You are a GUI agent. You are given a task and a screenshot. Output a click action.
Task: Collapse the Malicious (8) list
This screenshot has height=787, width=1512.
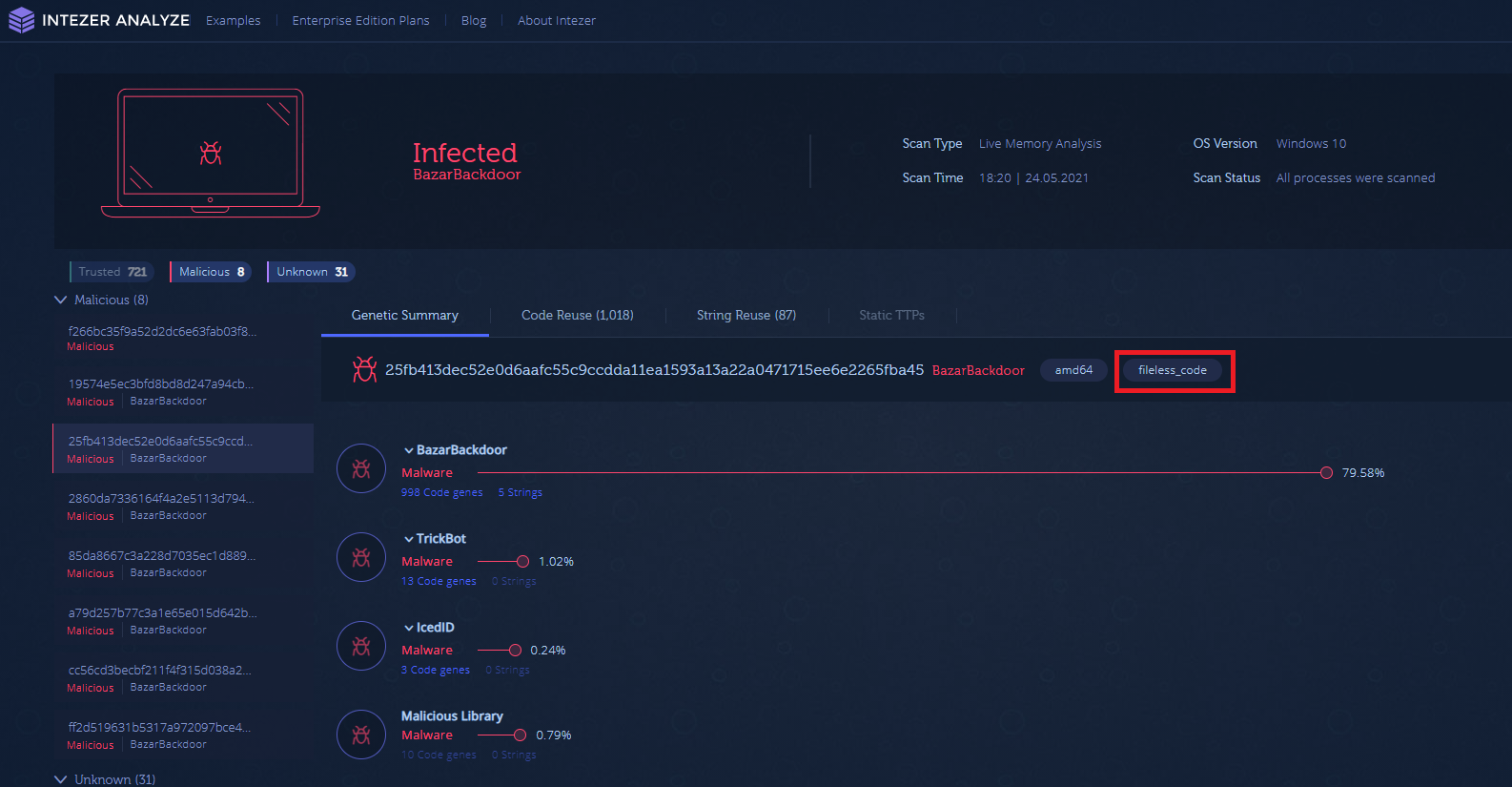(x=61, y=300)
